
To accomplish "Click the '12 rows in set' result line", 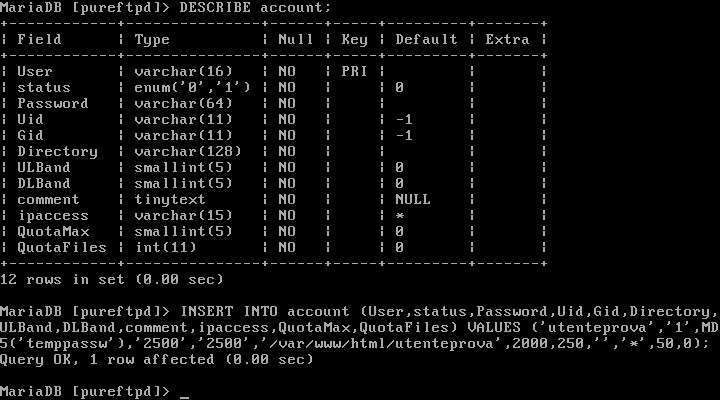I will (x=112, y=280).
